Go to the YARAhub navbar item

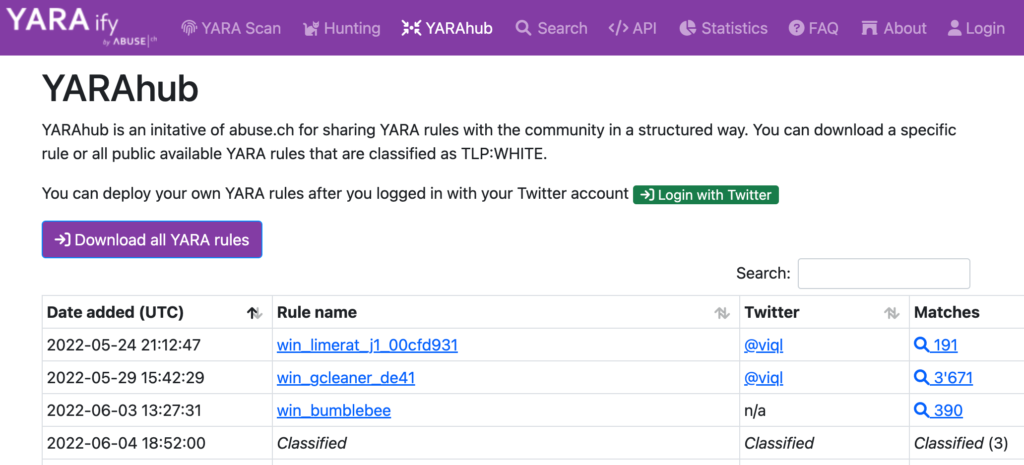pos(447,28)
